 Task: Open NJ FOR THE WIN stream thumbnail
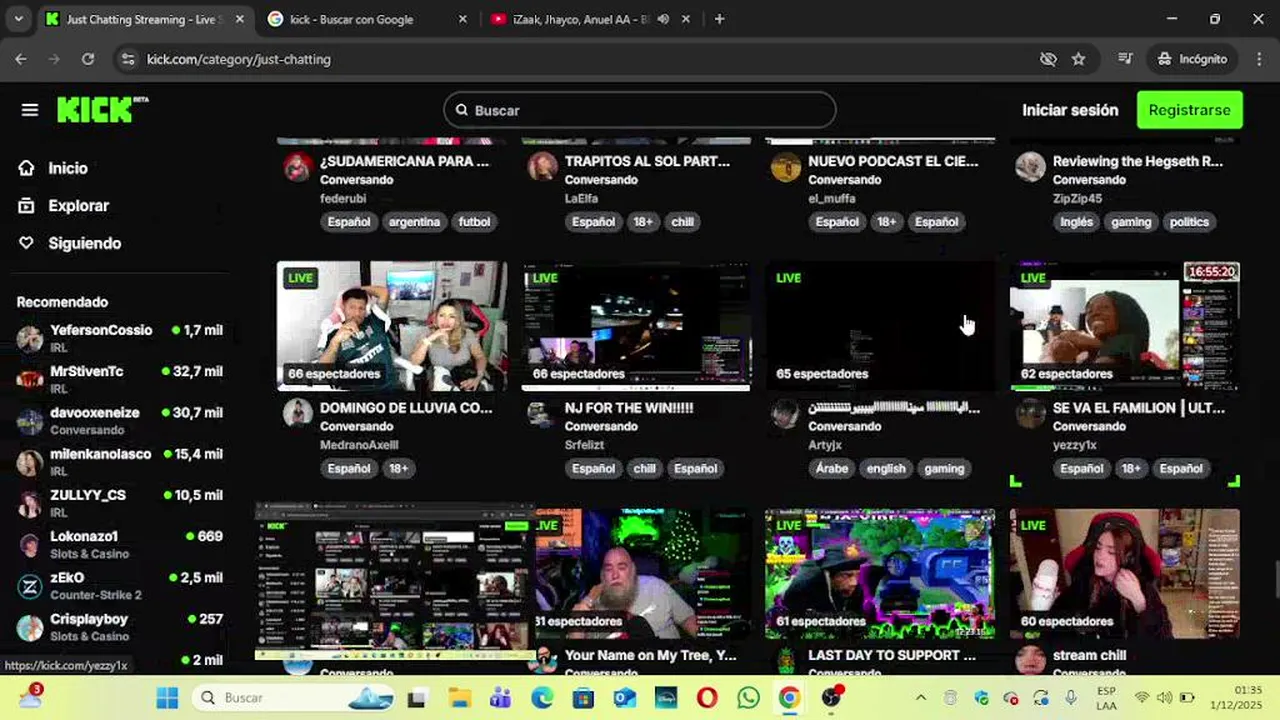click(636, 326)
